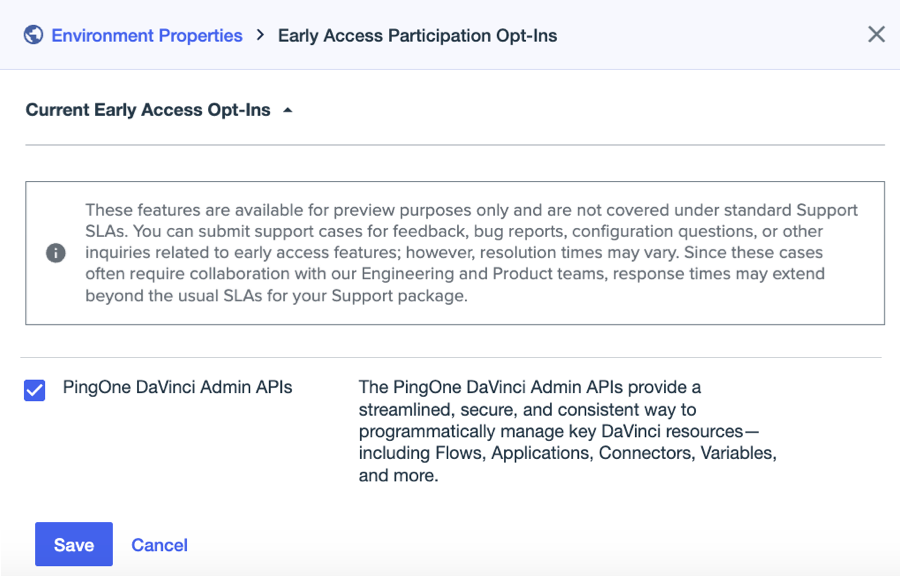Screen dimensions: 900x576
Task: Uncheck the PingOne DaVinci Admin APIs checkbox
Action: (x=34, y=390)
